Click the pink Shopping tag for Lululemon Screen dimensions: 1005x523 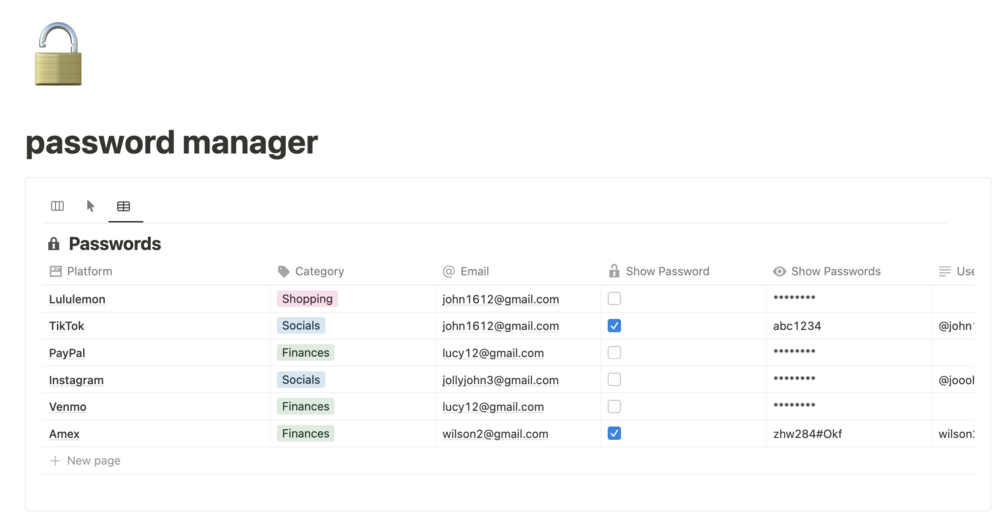[x=307, y=299]
